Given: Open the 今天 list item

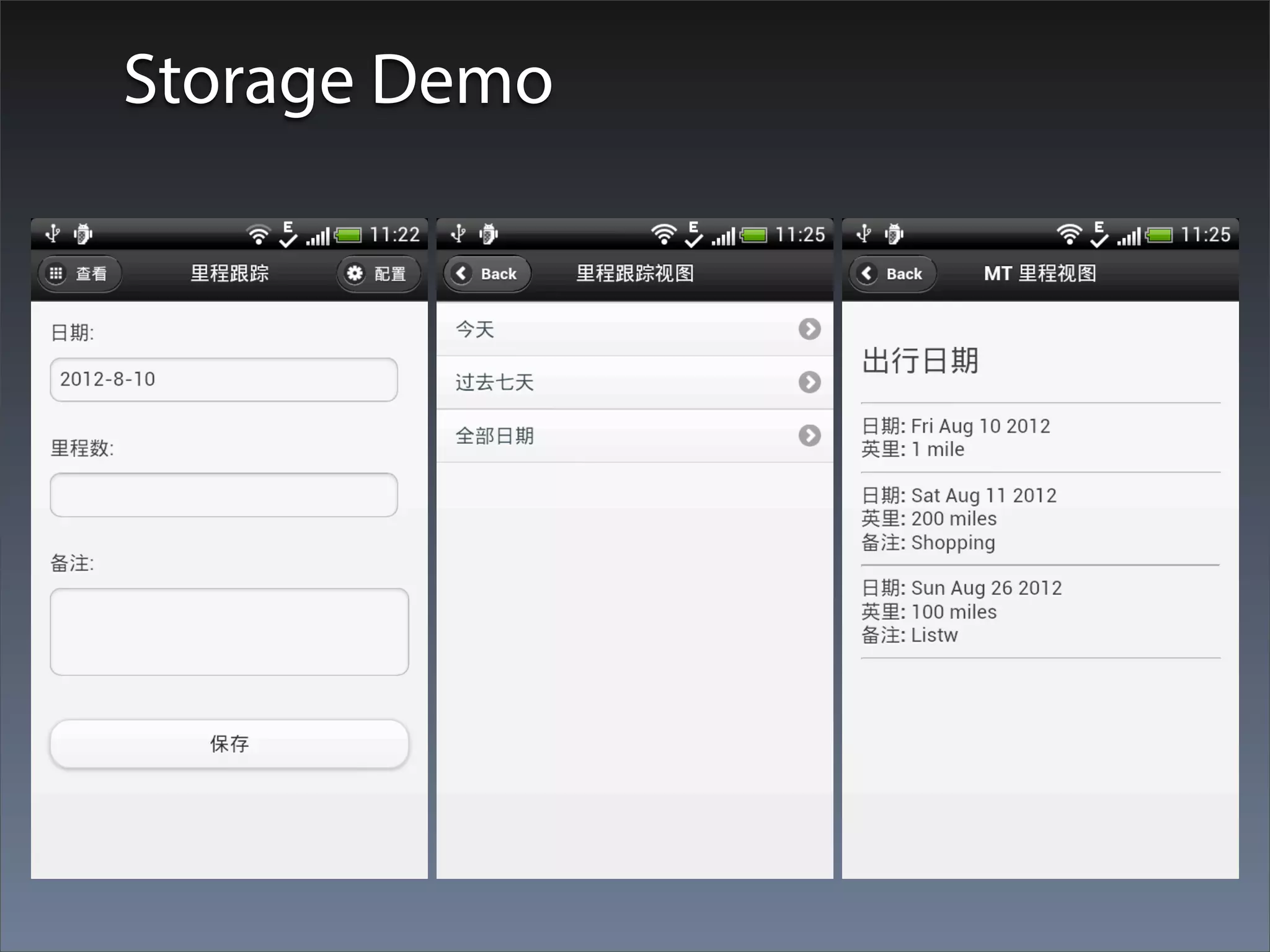Looking at the screenshot, I should click(x=635, y=329).
